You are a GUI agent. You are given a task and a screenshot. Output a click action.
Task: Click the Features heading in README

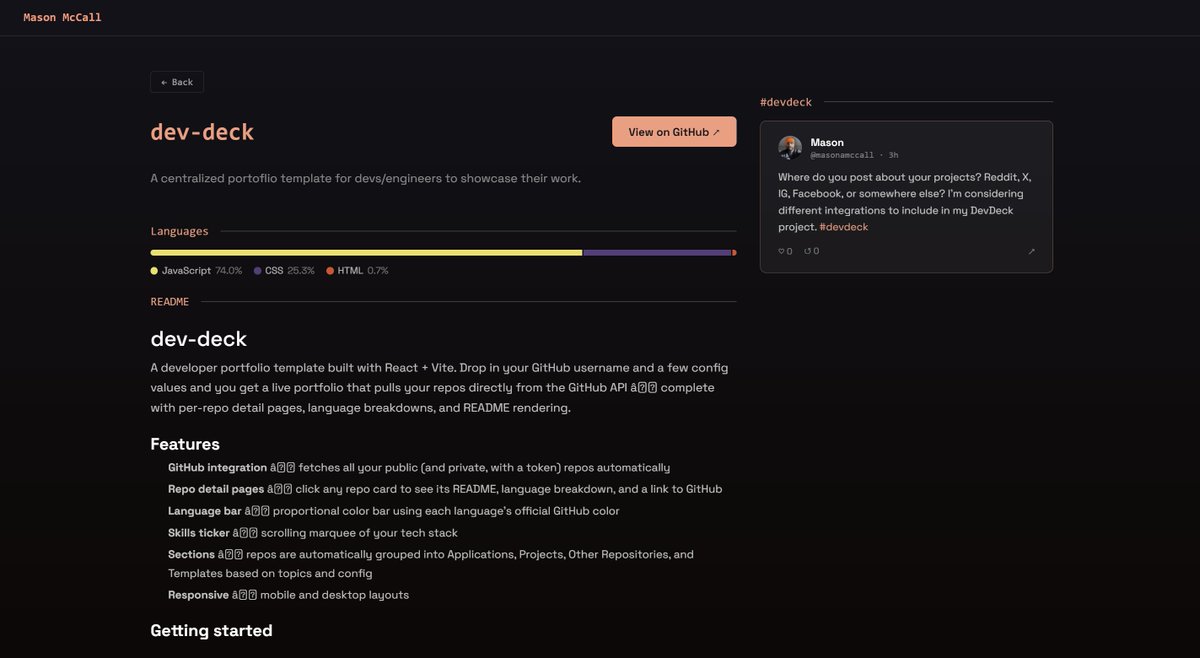[185, 444]
